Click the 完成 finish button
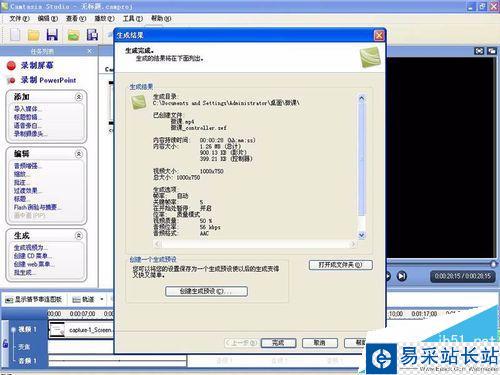Viewport: 500px width, 375px height. click(278, 343)
